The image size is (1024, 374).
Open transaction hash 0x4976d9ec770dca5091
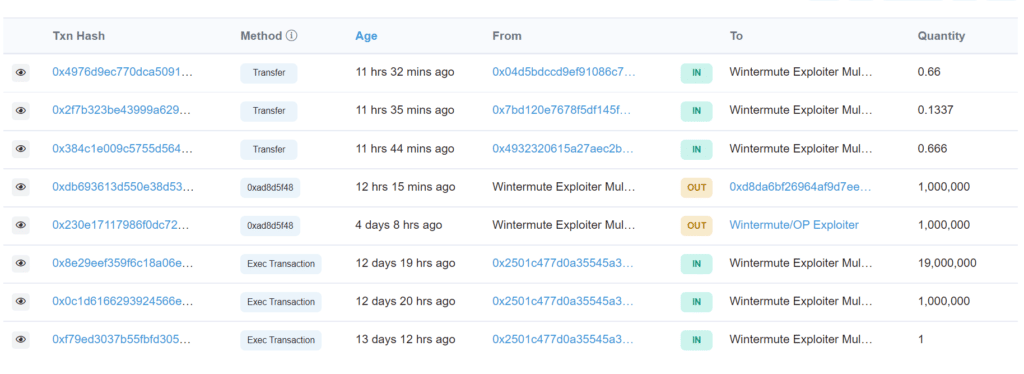[123, 72]
